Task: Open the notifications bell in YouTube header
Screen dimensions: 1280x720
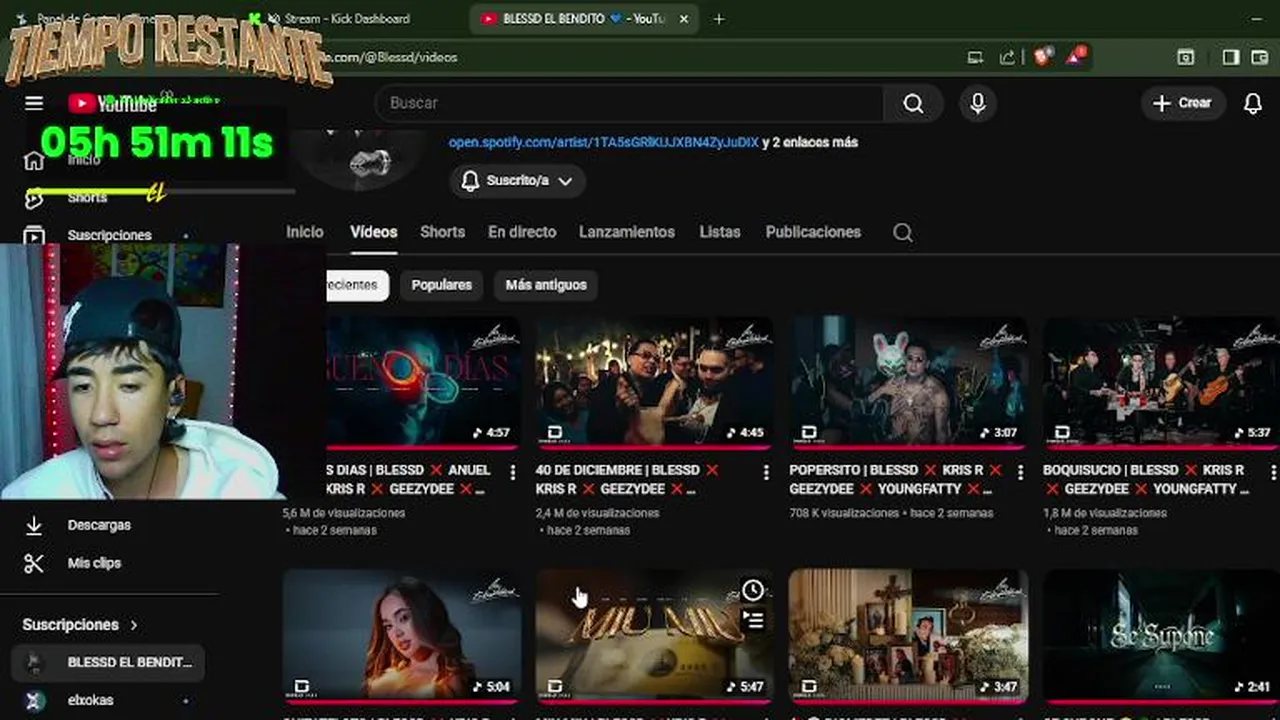Action: (1253, 103)
